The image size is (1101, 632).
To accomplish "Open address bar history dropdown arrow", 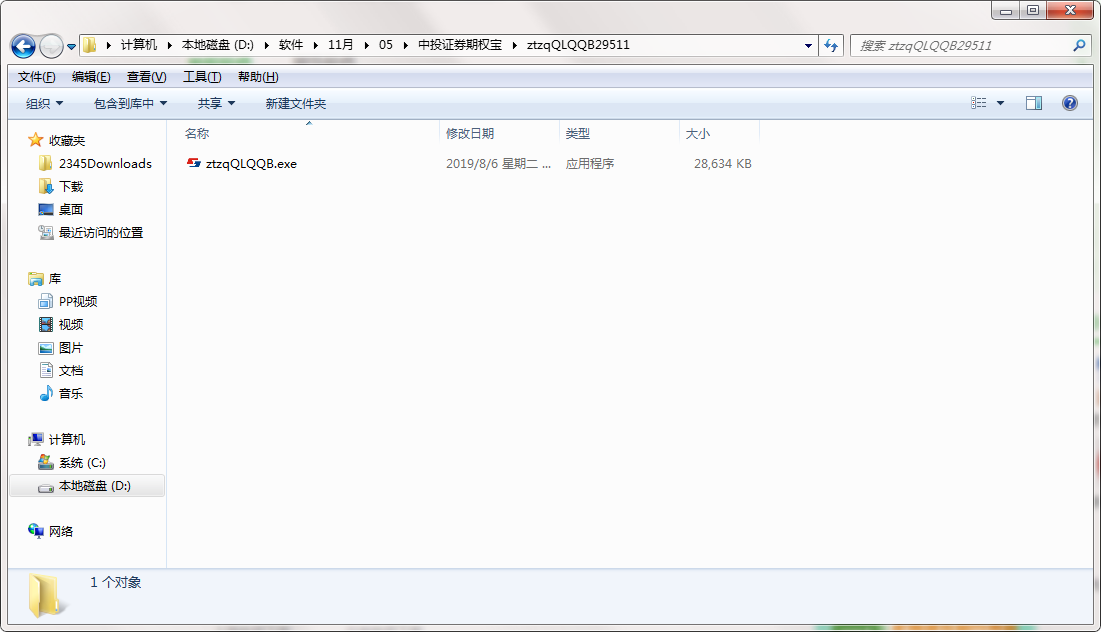I will click(808, 46).
